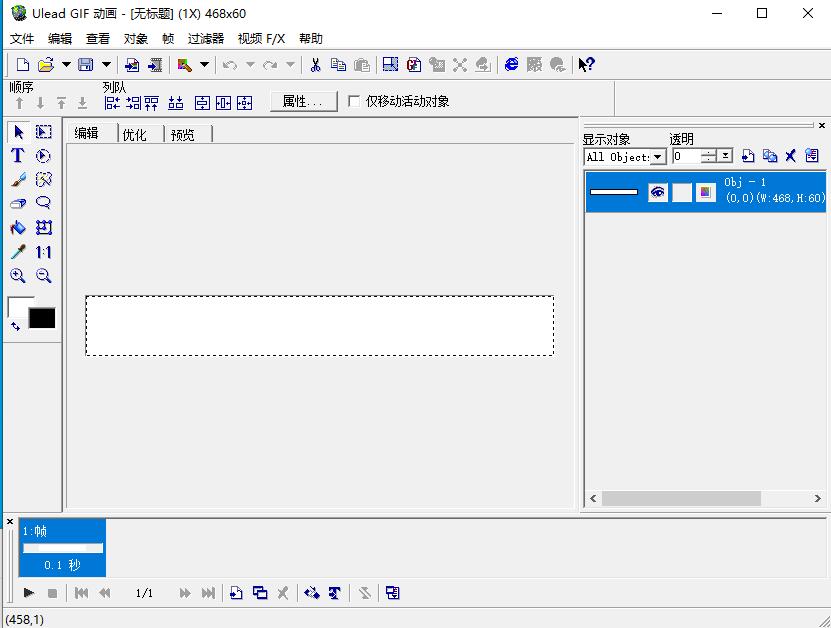Toggle 仅移动活动对象 checkbox
Viewport: 831px width, 628px height.
coord(353,101)
